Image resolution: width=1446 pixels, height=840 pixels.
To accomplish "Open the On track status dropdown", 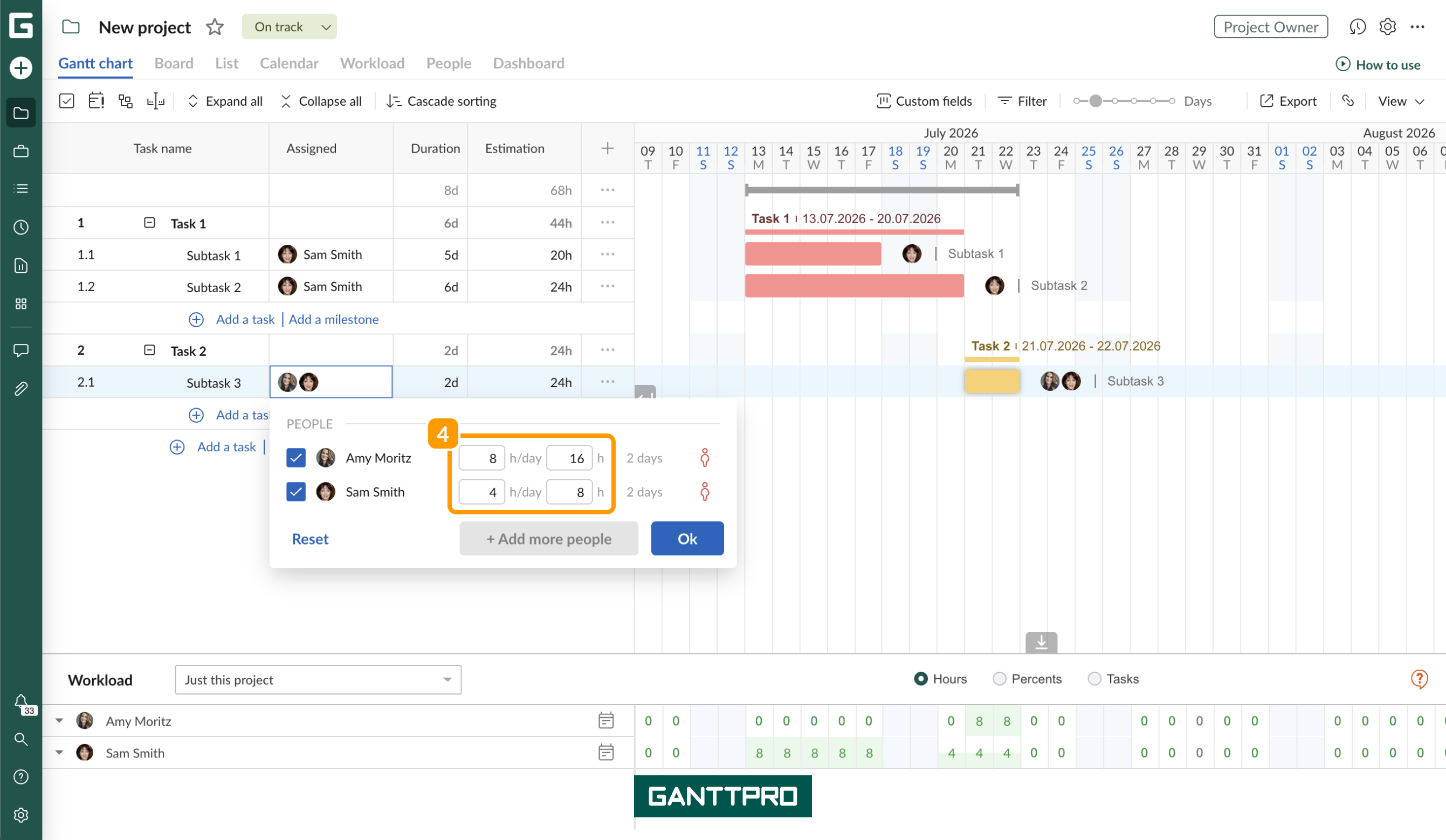I will 289,27.
